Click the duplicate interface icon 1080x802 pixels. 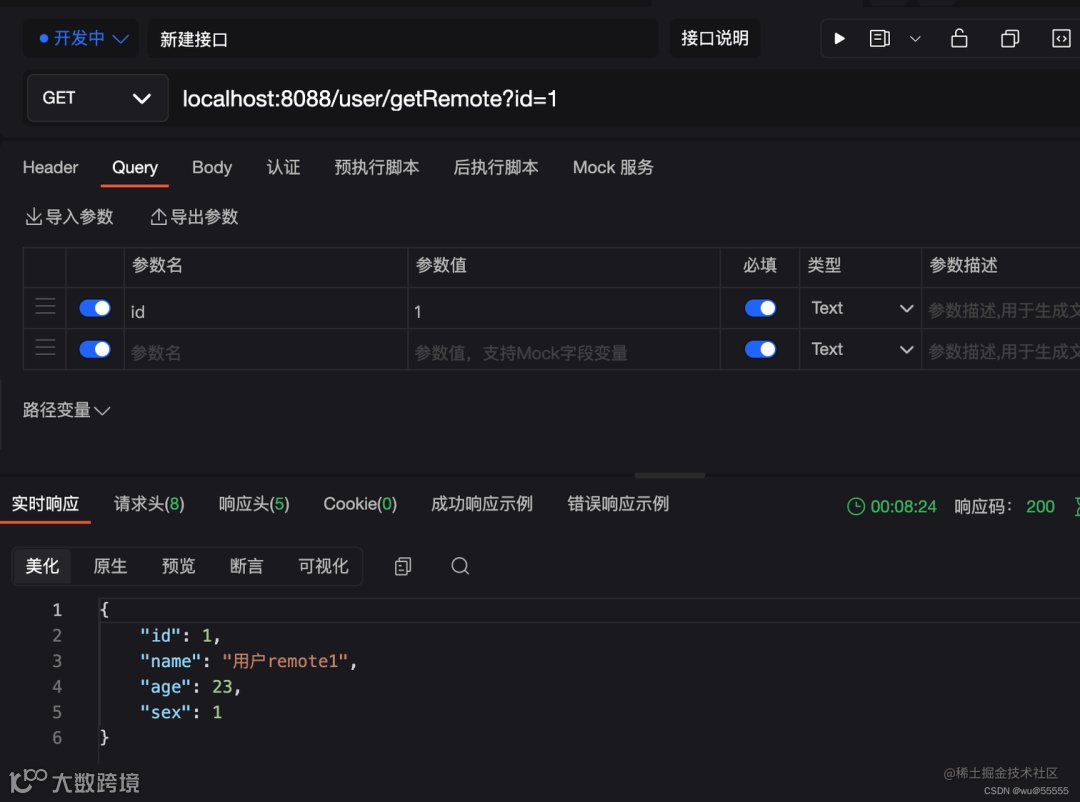click(x=1010, y=39)
